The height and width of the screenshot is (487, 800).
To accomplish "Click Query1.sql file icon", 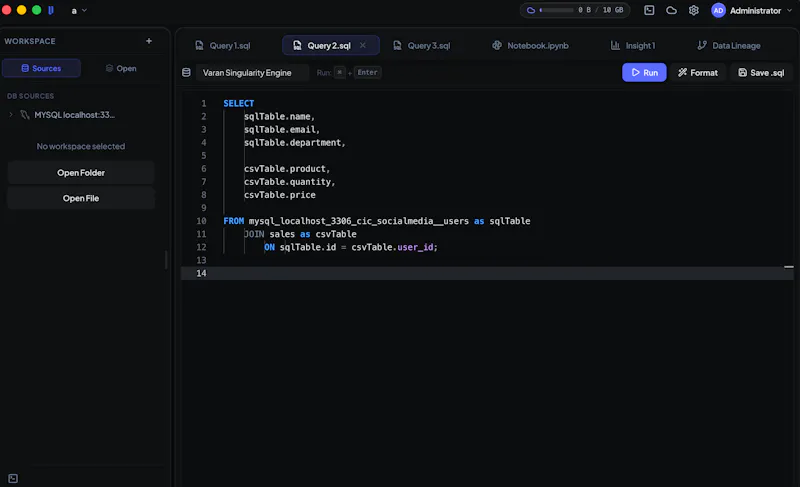I will click(199, 45).
